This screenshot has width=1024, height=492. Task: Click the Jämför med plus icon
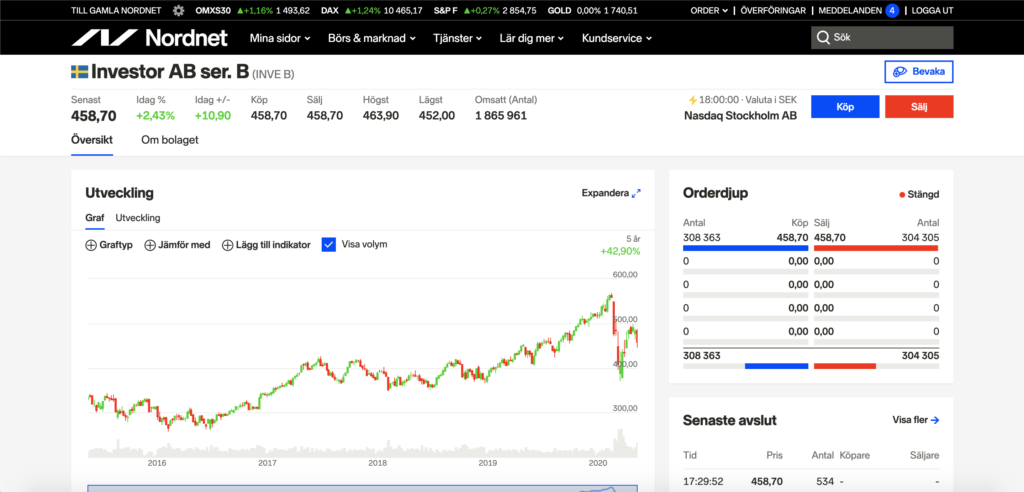(x=150, y=245)
